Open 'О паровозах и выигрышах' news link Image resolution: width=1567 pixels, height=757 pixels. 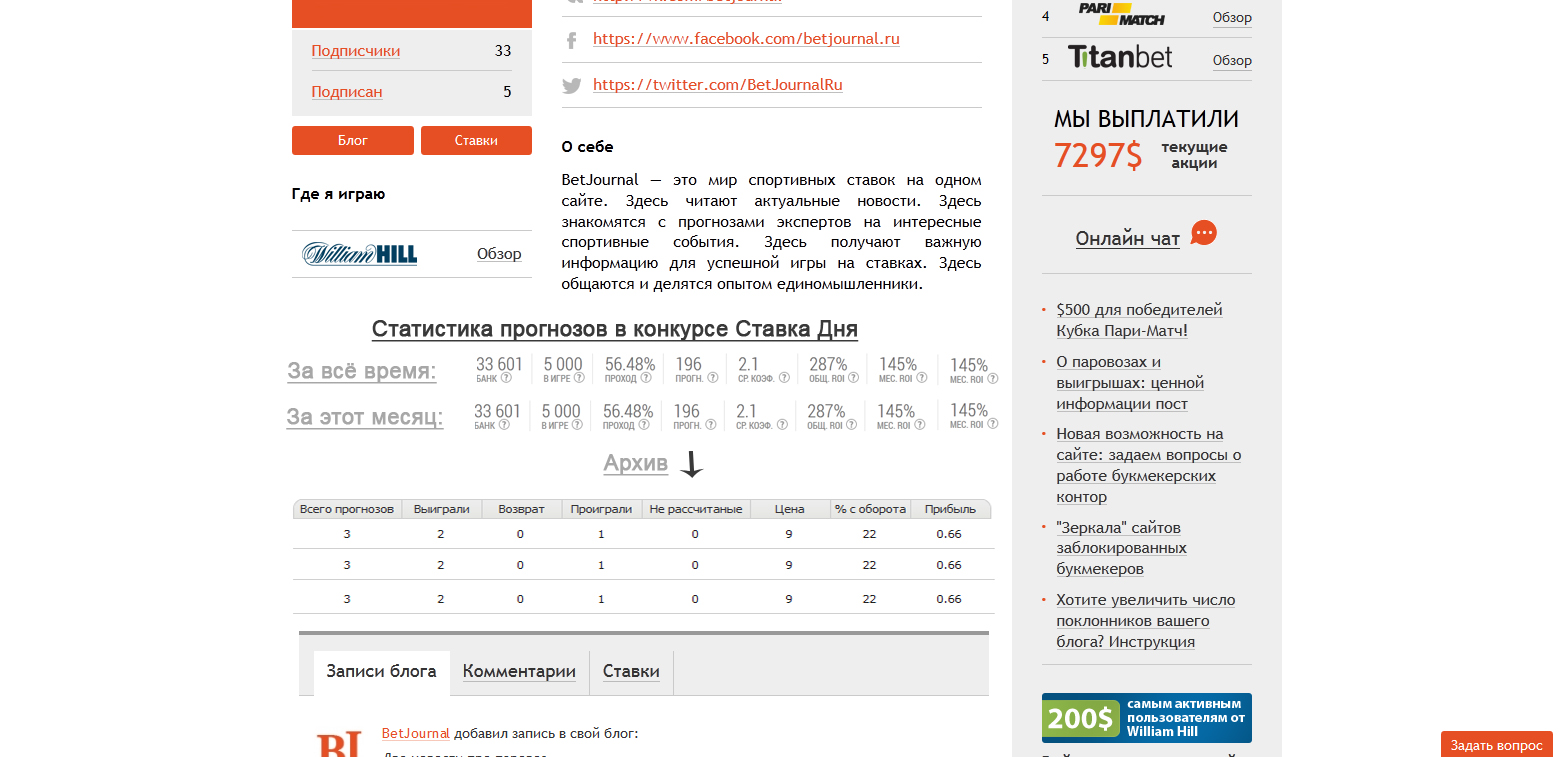tap(1130, 383)
